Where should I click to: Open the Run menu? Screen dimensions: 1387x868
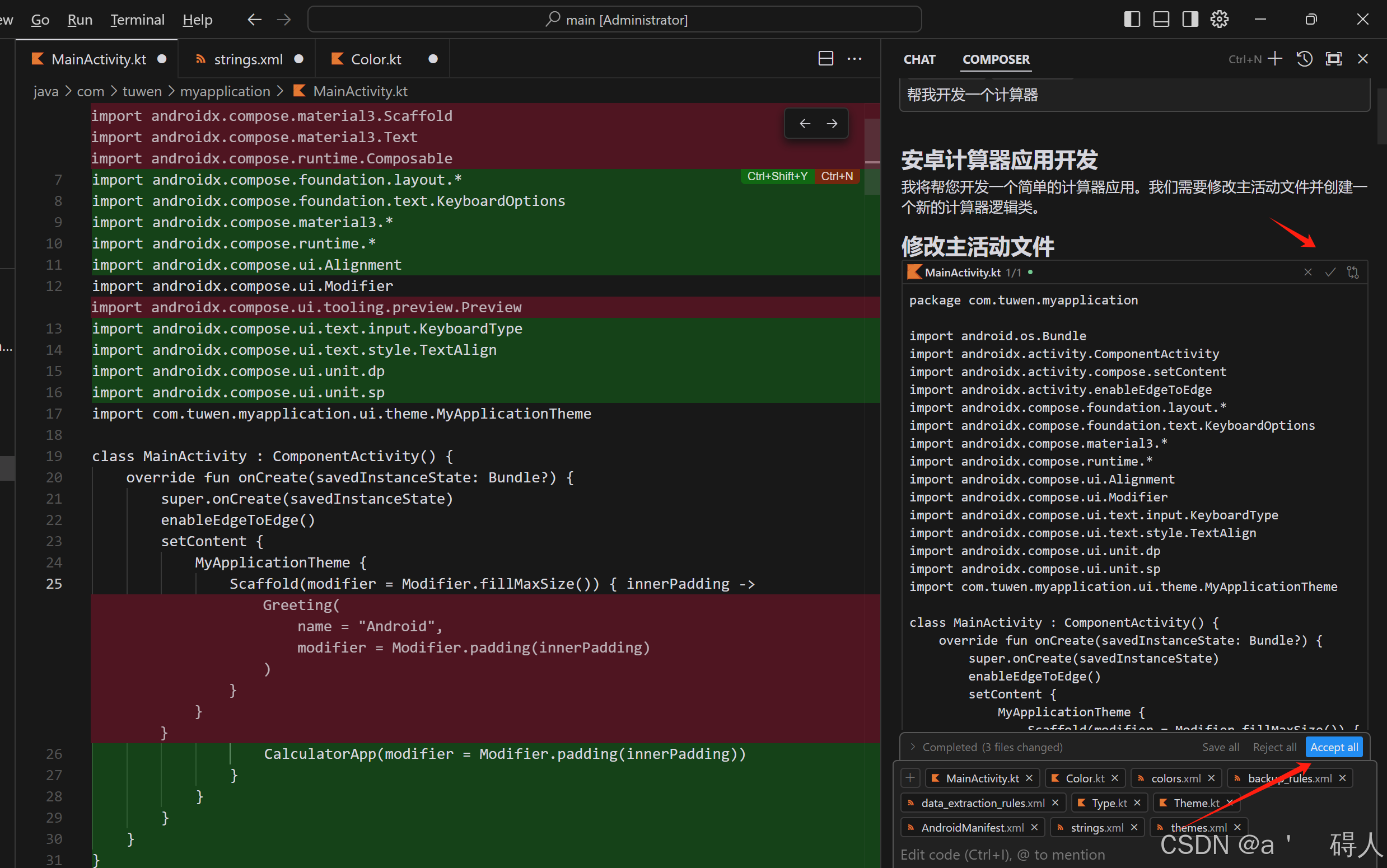click(x=80, y=20)
